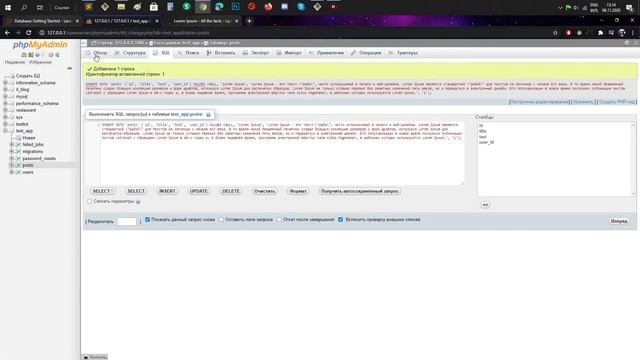Switch to the Structure tab

pos(130,53)
